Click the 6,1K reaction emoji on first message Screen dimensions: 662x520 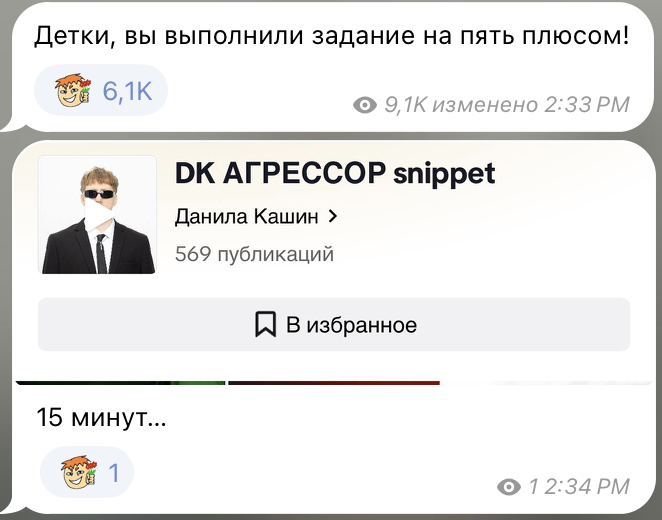point(73,90)
